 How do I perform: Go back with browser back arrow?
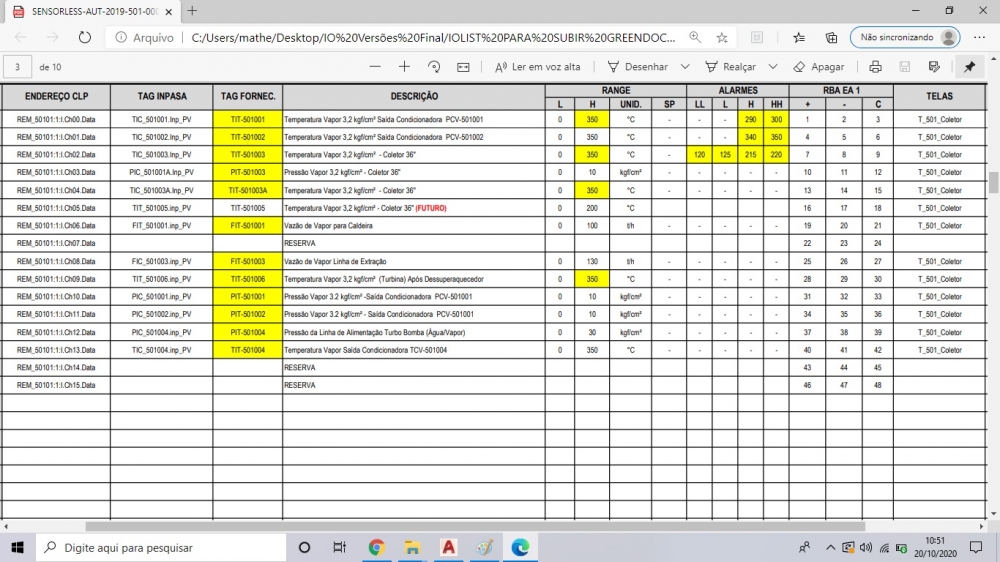(20, 37)
